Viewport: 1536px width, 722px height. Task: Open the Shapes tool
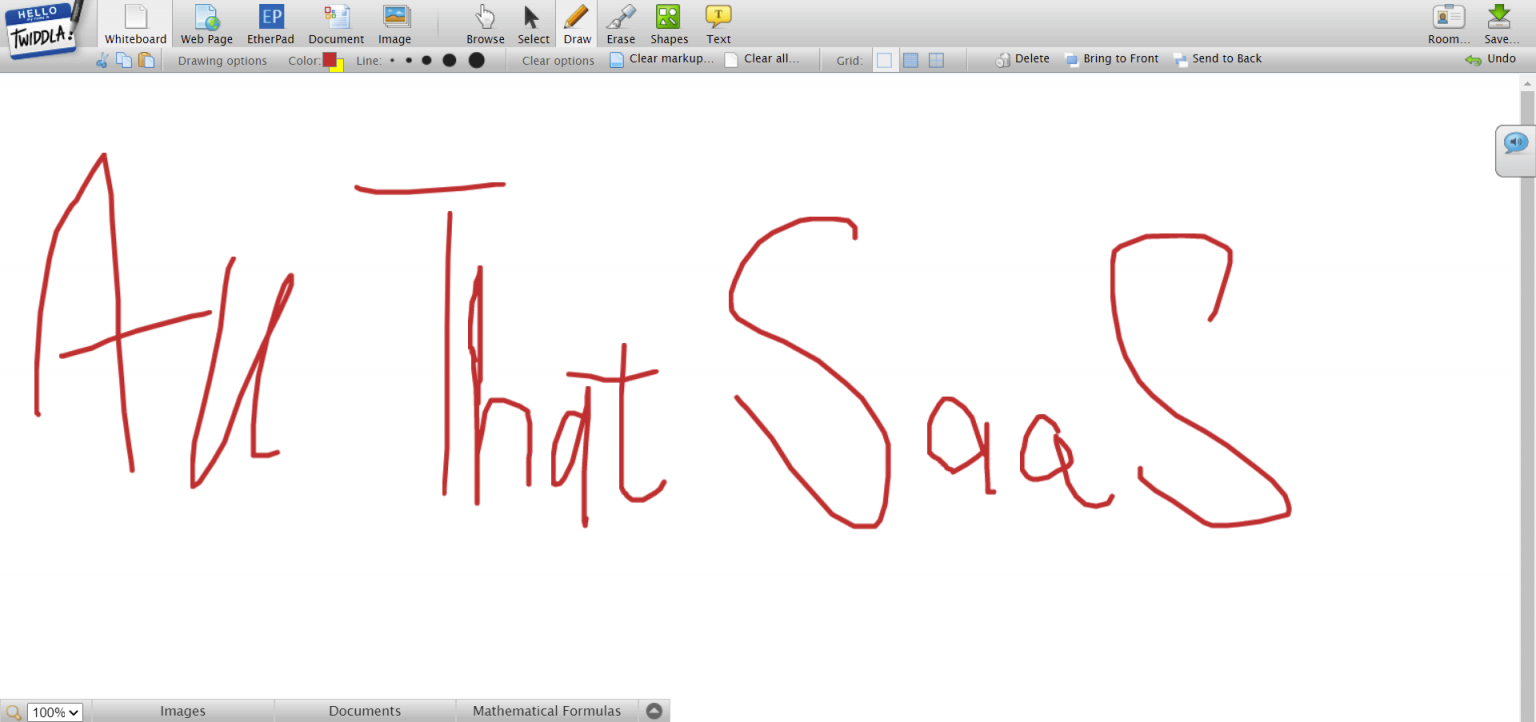pos(669,24)
